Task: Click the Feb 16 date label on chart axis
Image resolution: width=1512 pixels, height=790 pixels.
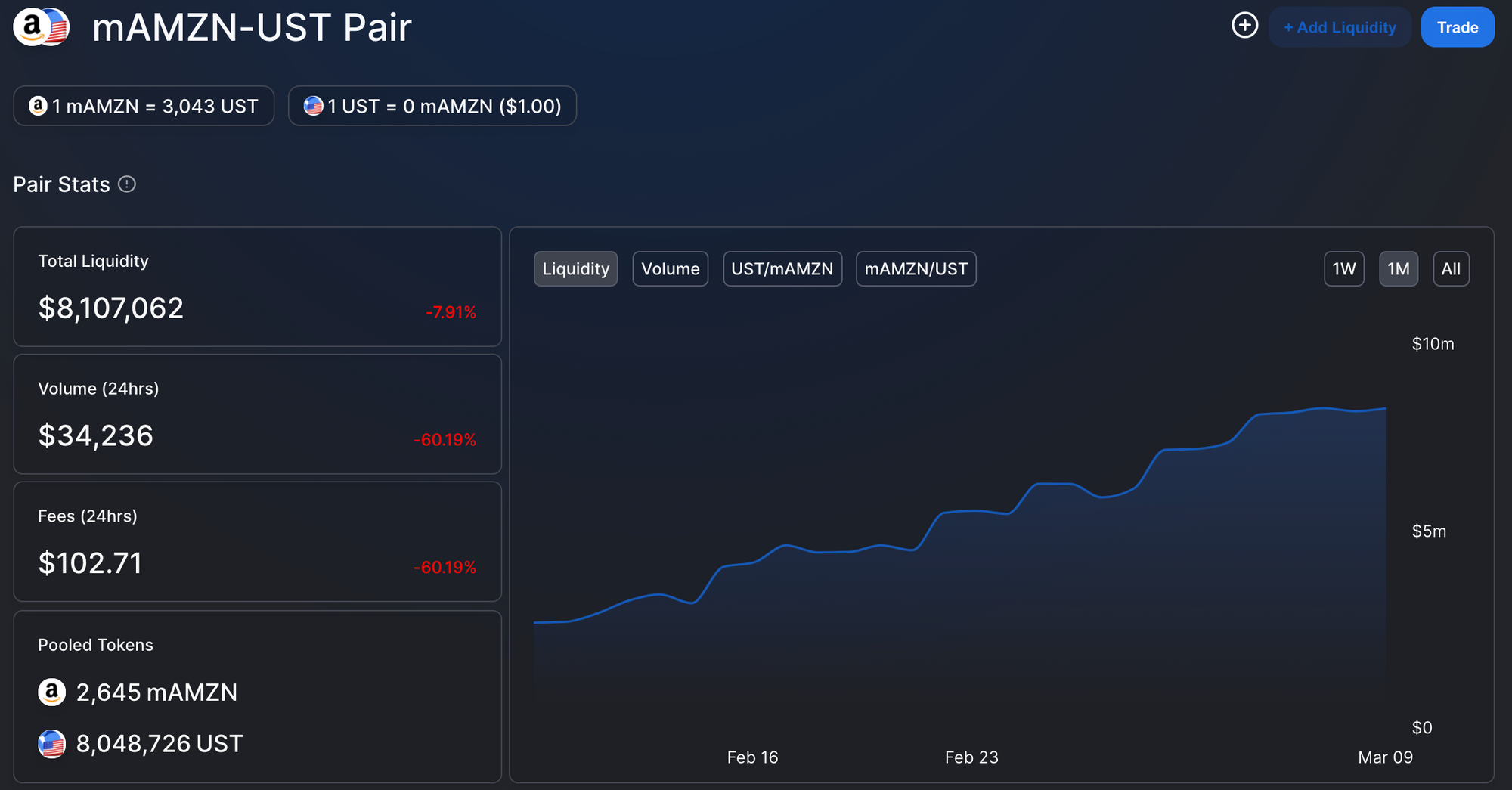Action: (x=752, y=757)
